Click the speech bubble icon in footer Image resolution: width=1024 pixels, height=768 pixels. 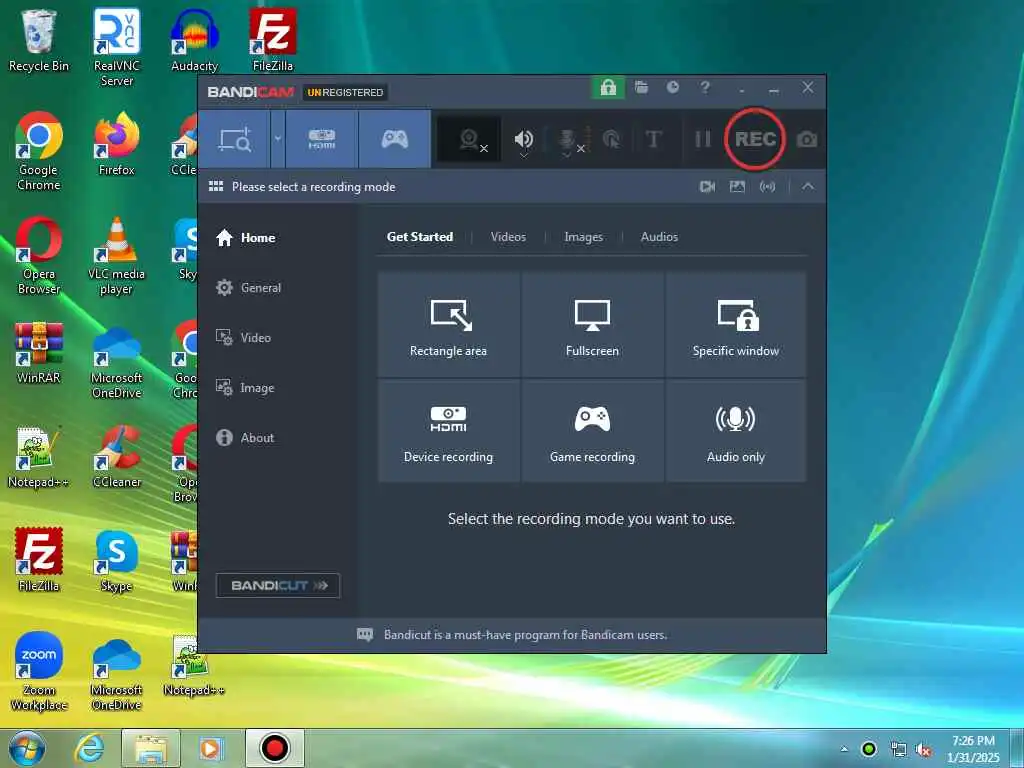(365, 635)
